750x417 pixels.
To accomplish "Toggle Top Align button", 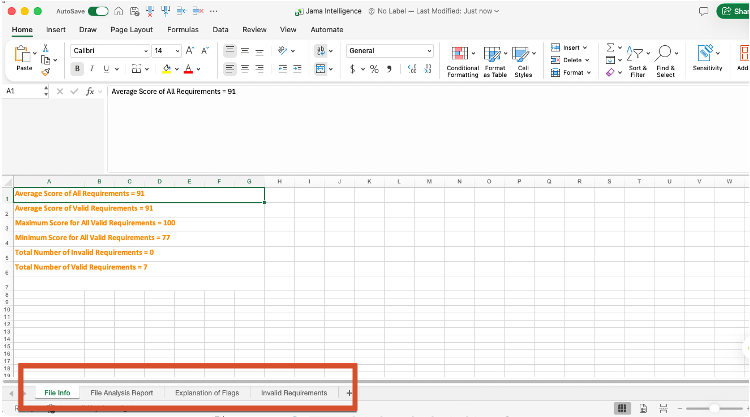I will click(x=230, y=50).
